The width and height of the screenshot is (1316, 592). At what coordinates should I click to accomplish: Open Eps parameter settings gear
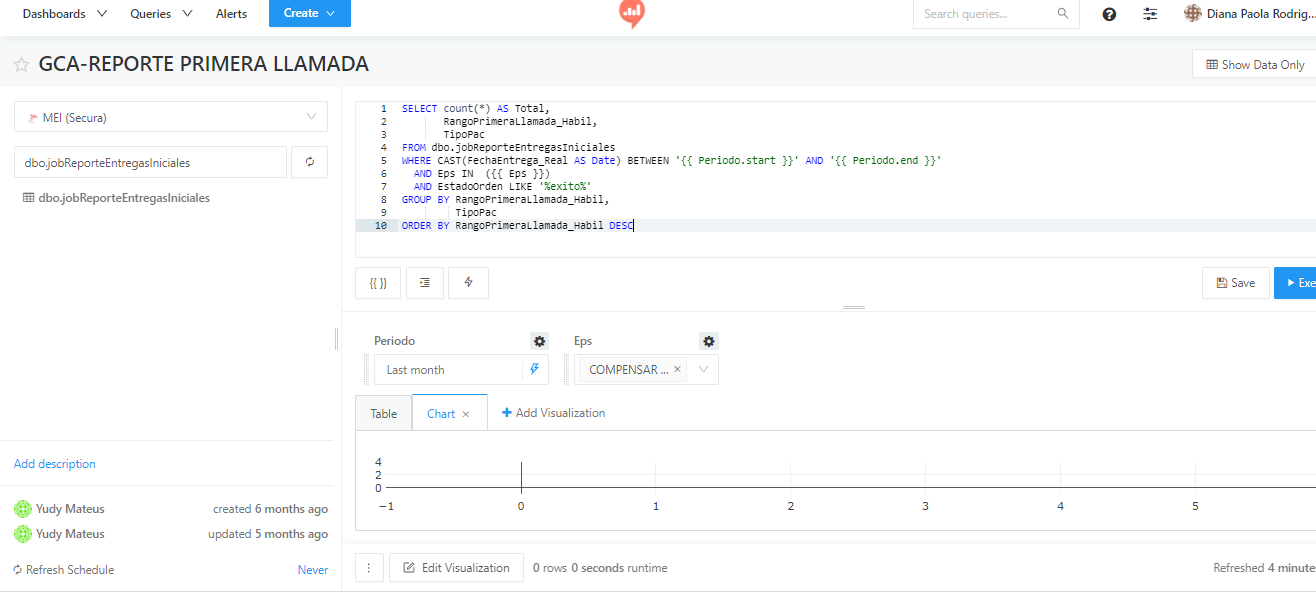709,341
